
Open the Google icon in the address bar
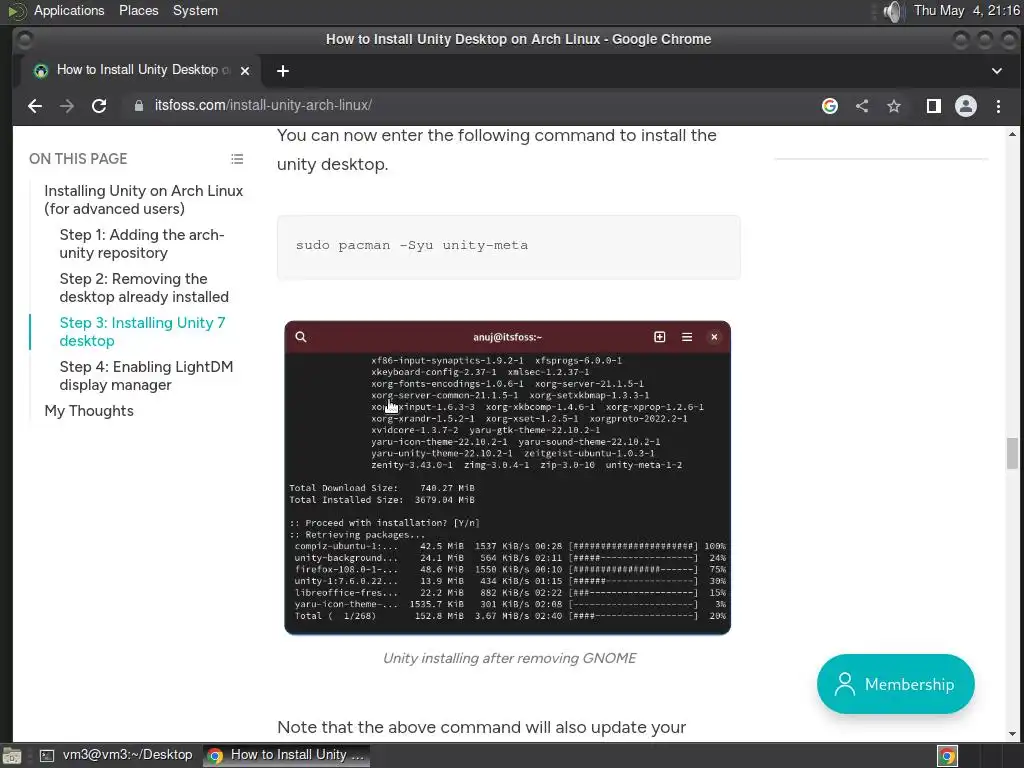pyautogui.click(x=829, y=106)
